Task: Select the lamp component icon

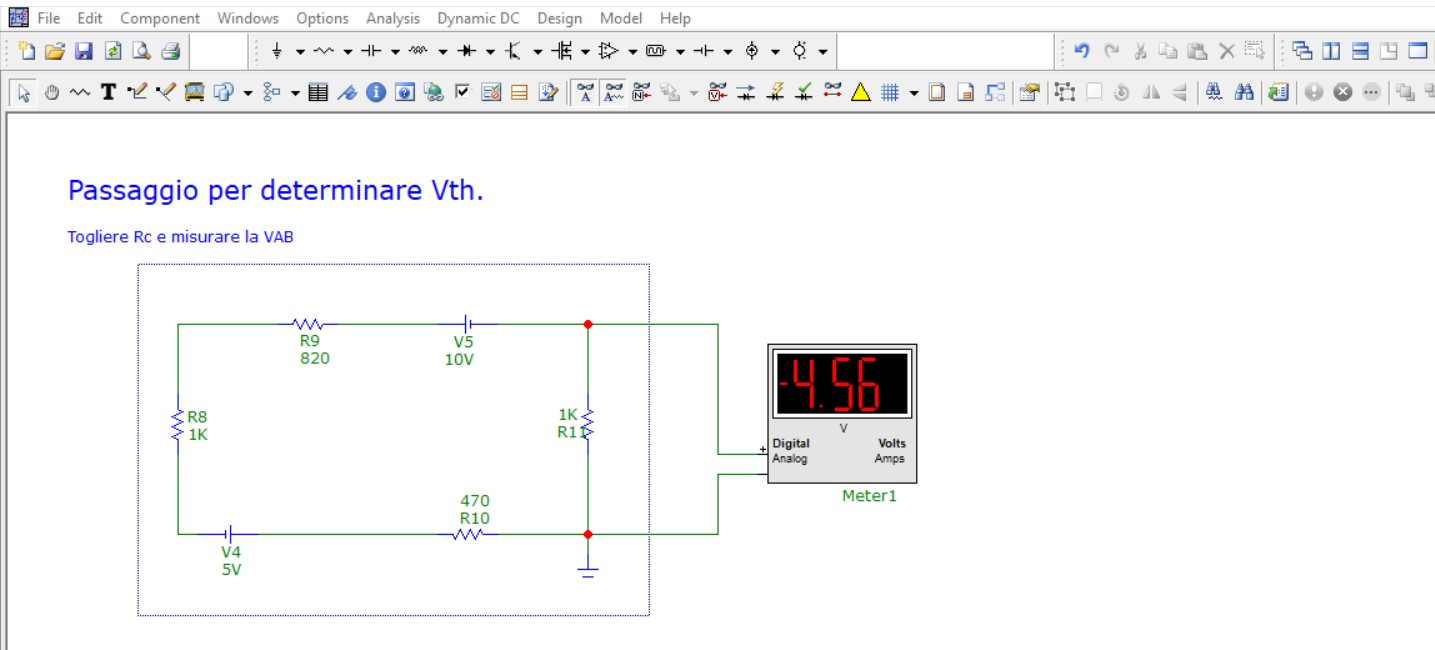Action: pos(799,51)
